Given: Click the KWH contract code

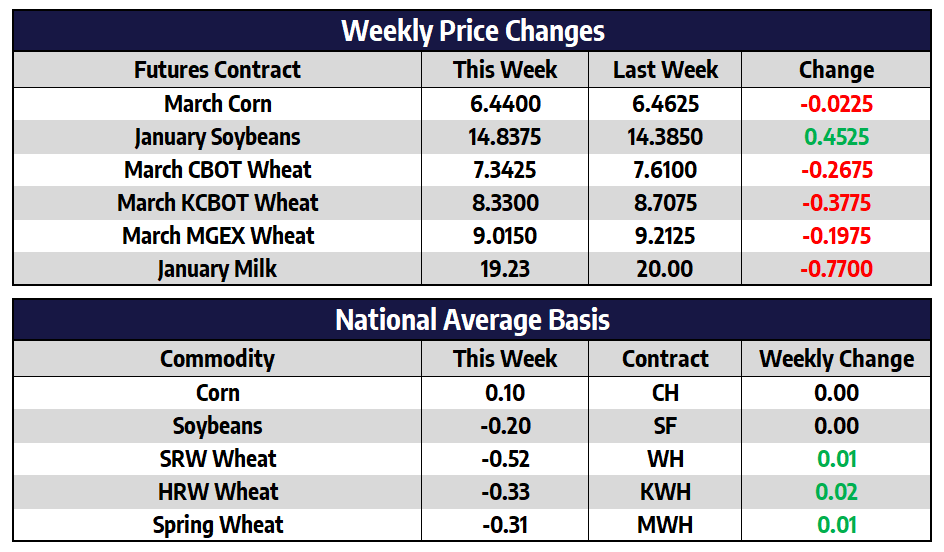Looking at the screenshot, I should click(665, 492).
